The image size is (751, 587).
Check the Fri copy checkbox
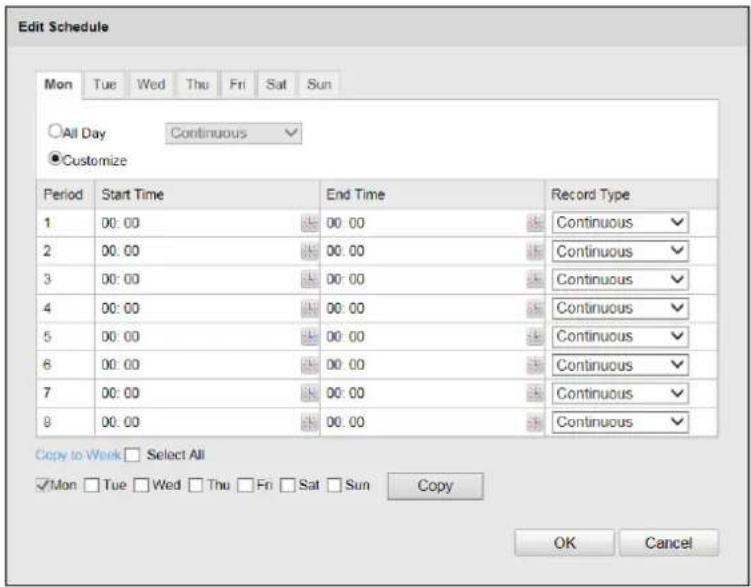click(x=245, y=485)
